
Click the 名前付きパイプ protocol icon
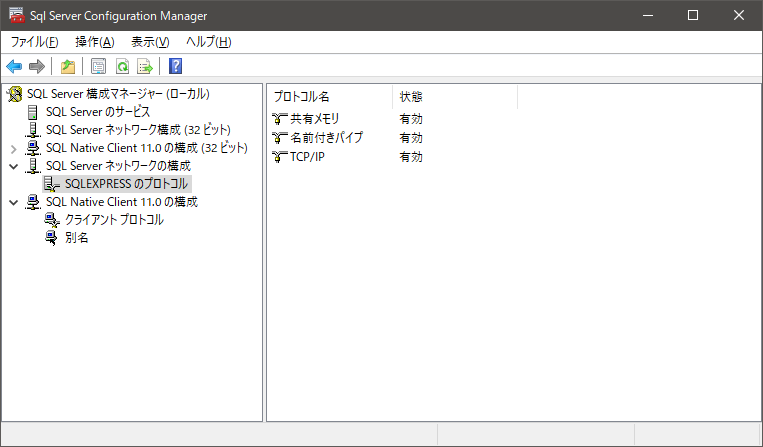click(279, 138)
